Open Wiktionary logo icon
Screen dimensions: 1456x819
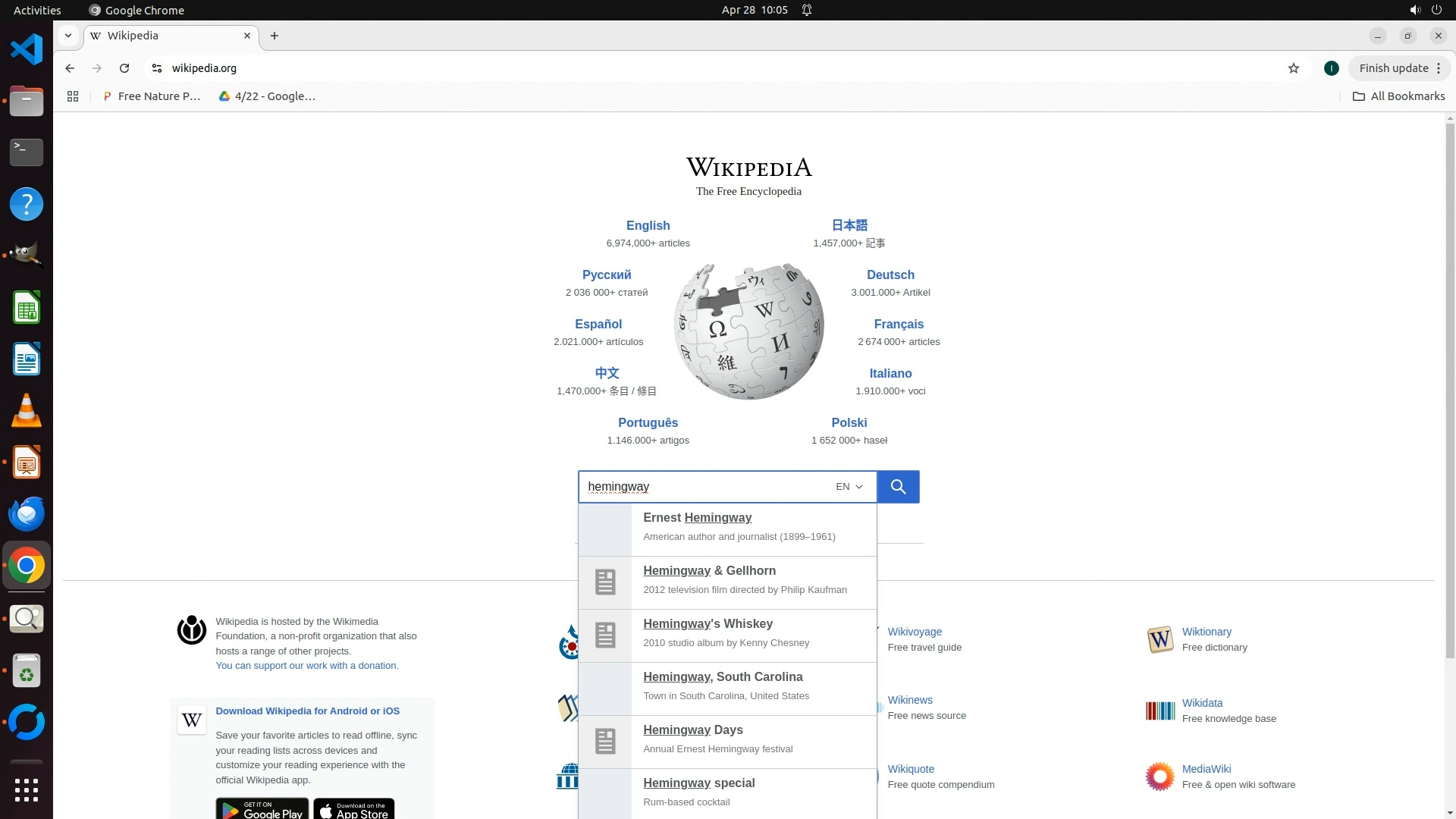click(1160, 639)
